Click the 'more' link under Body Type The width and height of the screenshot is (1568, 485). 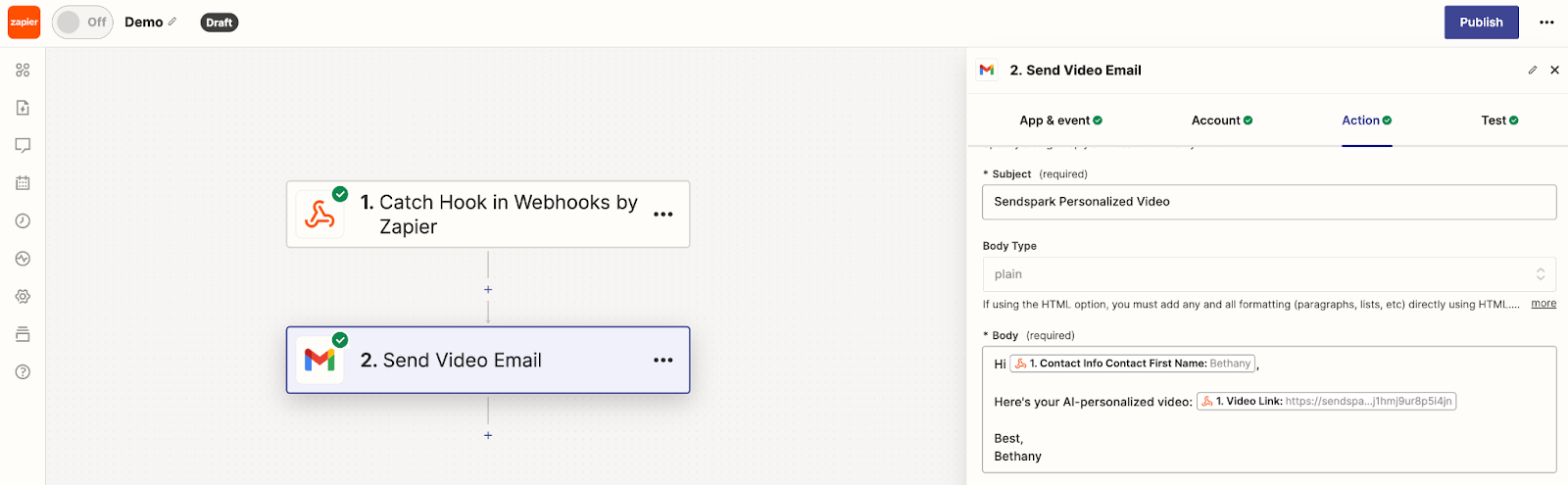1543,304
